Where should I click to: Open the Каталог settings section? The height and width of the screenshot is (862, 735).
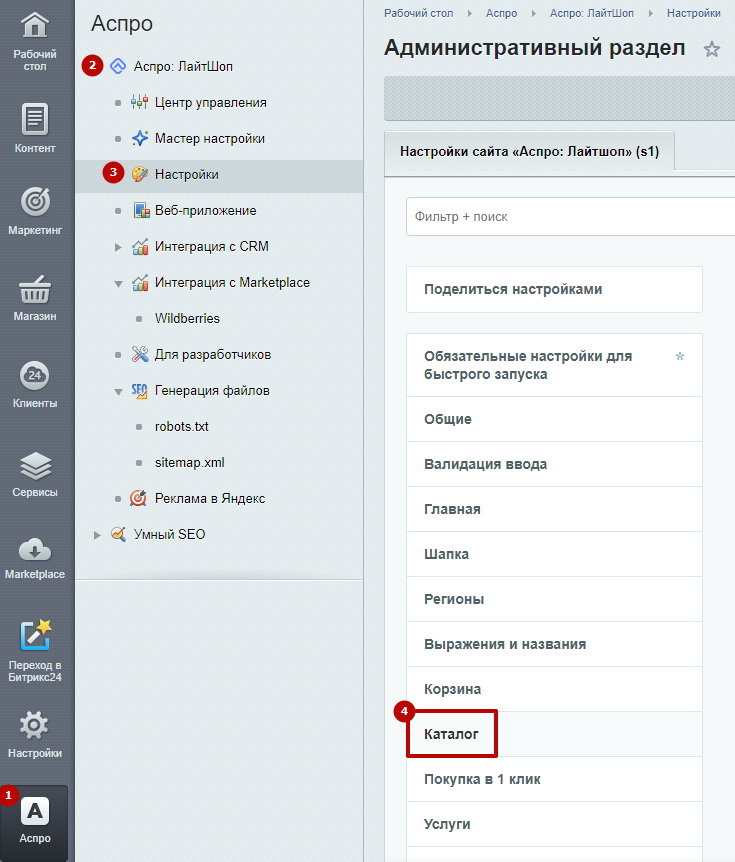[x=554, y=734]
